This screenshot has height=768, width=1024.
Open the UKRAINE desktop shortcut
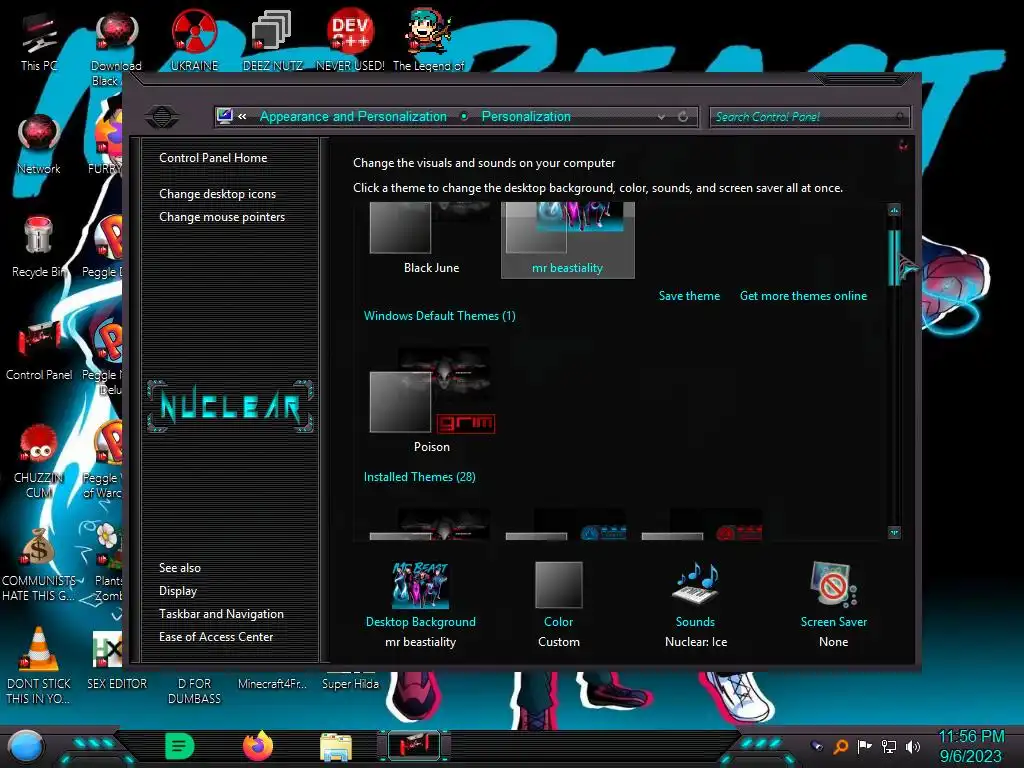click(194, 41)
